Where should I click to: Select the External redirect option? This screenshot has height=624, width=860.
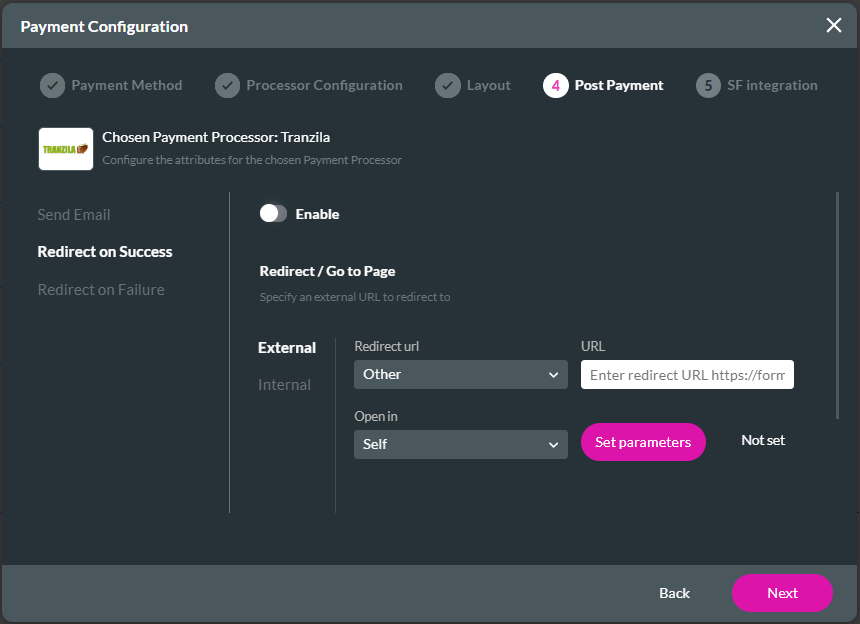click(x=287, y=347)
